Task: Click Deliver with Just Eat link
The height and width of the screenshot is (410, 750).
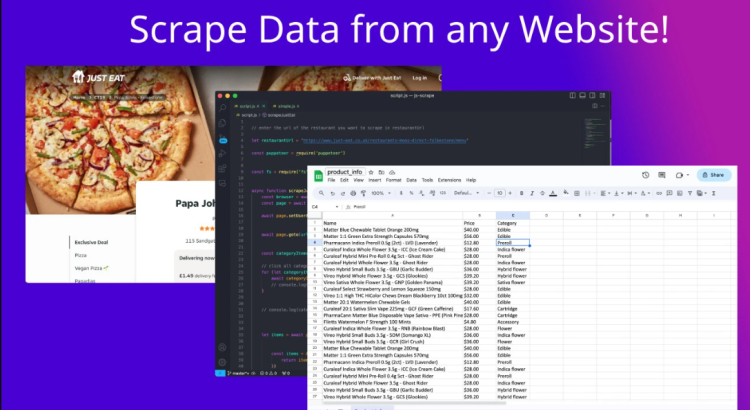Action: click(372, 78)
